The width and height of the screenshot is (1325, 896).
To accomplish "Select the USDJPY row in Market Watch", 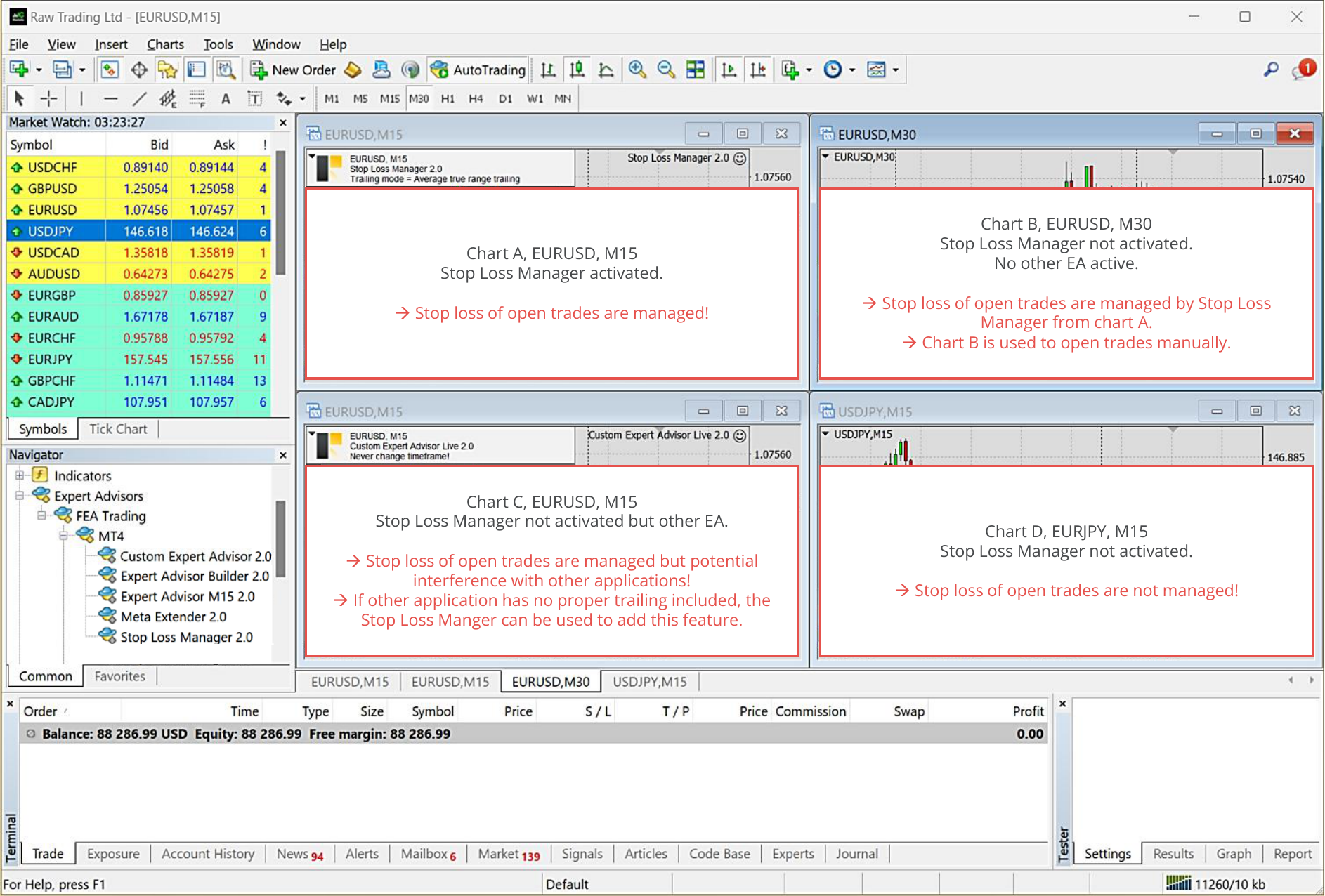I will 138,231.
